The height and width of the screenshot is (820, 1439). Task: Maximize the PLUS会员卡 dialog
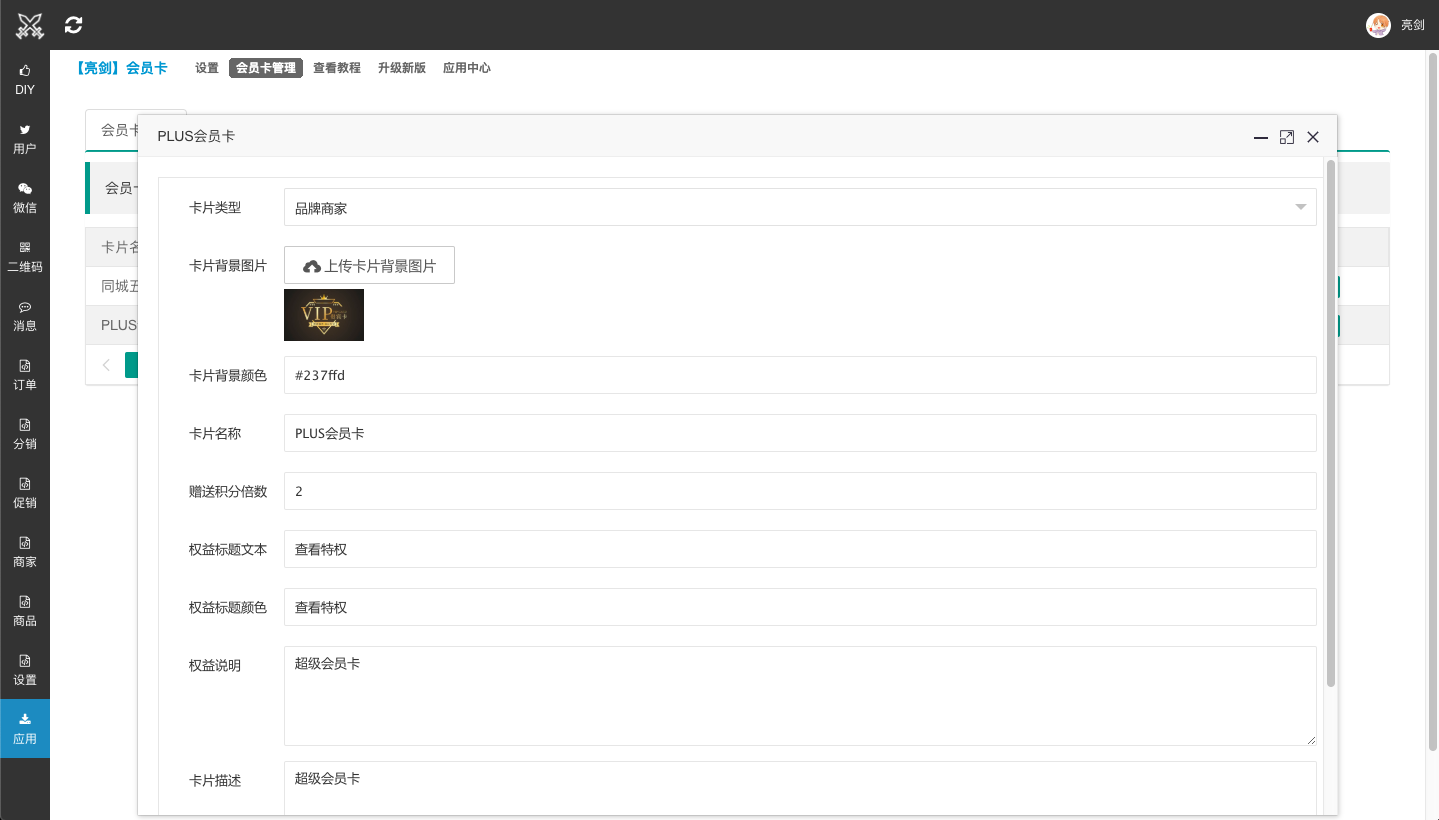(x=1287, y=137)
